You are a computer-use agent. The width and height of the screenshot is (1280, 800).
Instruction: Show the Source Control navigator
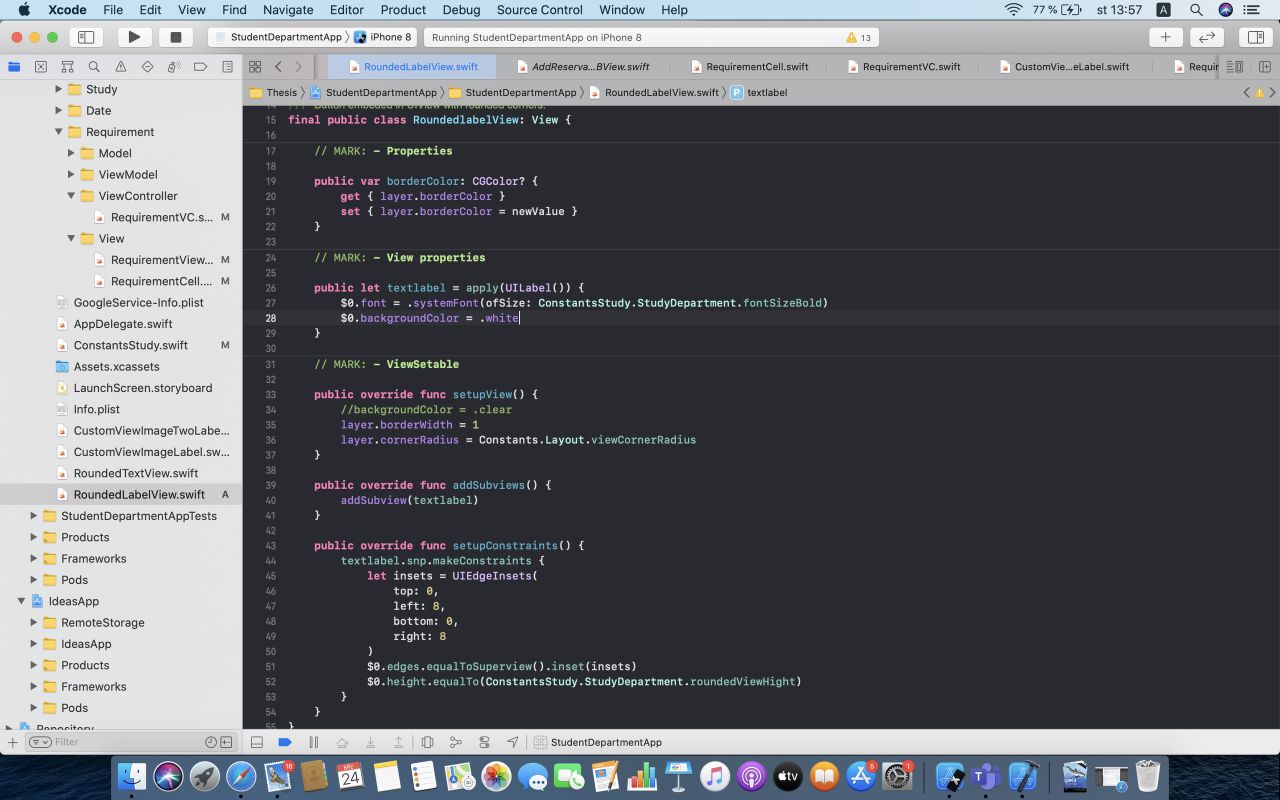(x=41, y=67)
